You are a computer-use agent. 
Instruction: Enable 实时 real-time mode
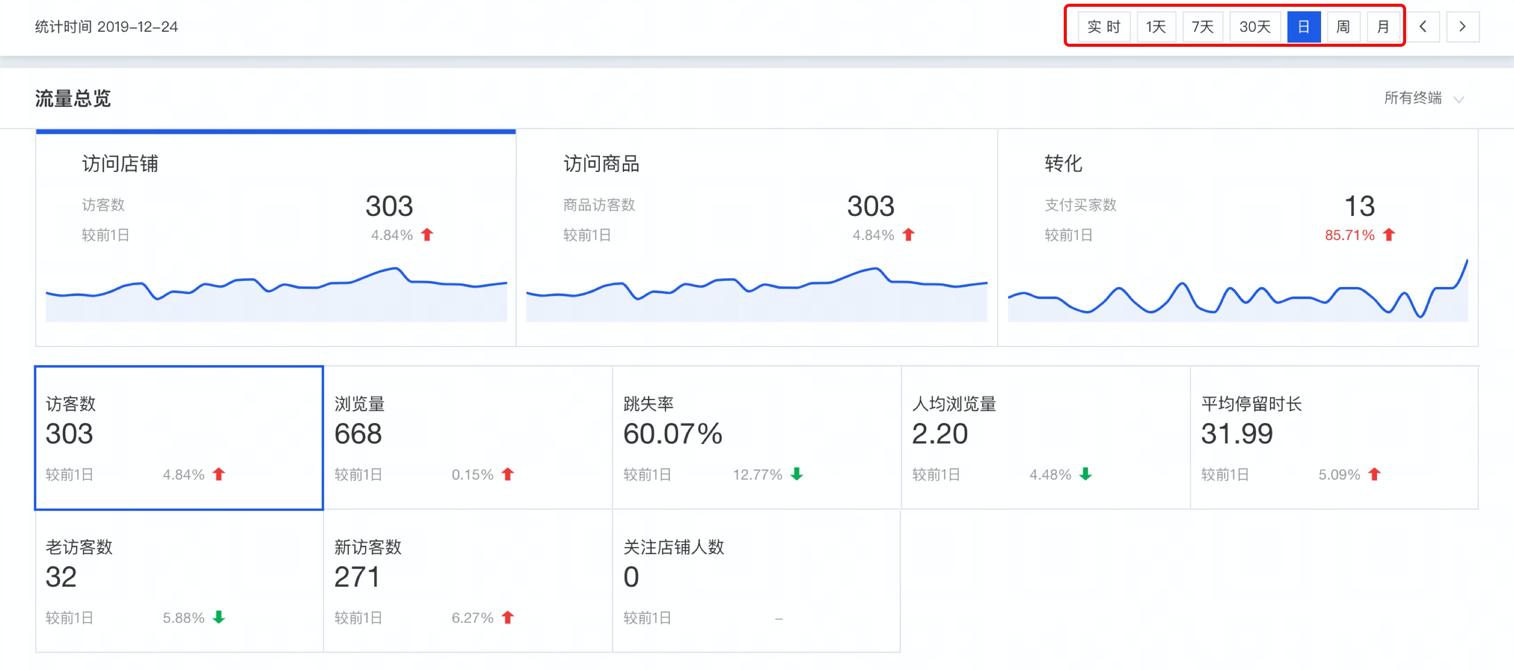click(1101, 27)
